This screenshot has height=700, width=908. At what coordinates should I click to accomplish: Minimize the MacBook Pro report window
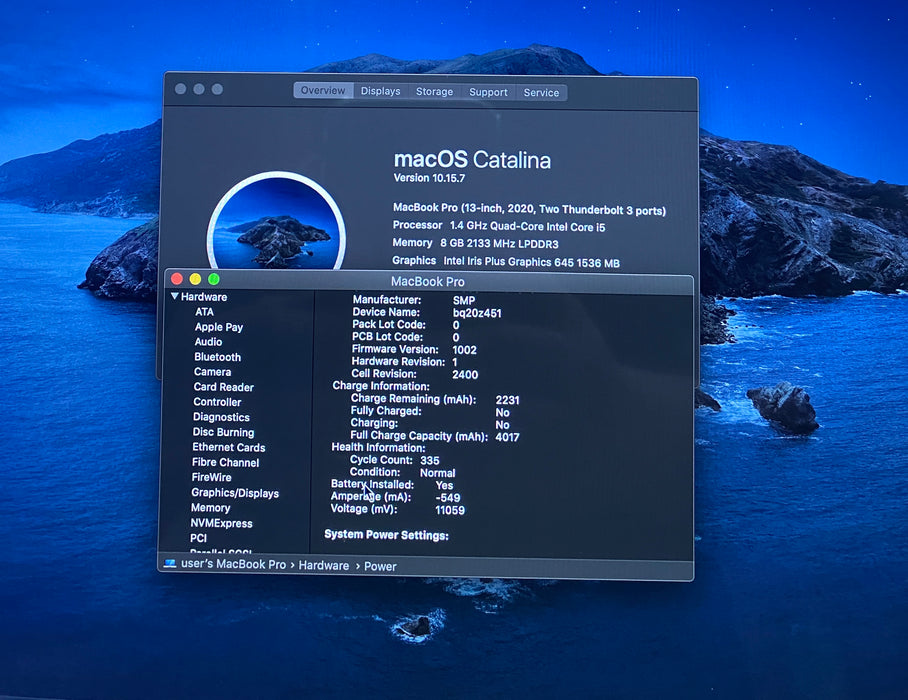[195, 279]
